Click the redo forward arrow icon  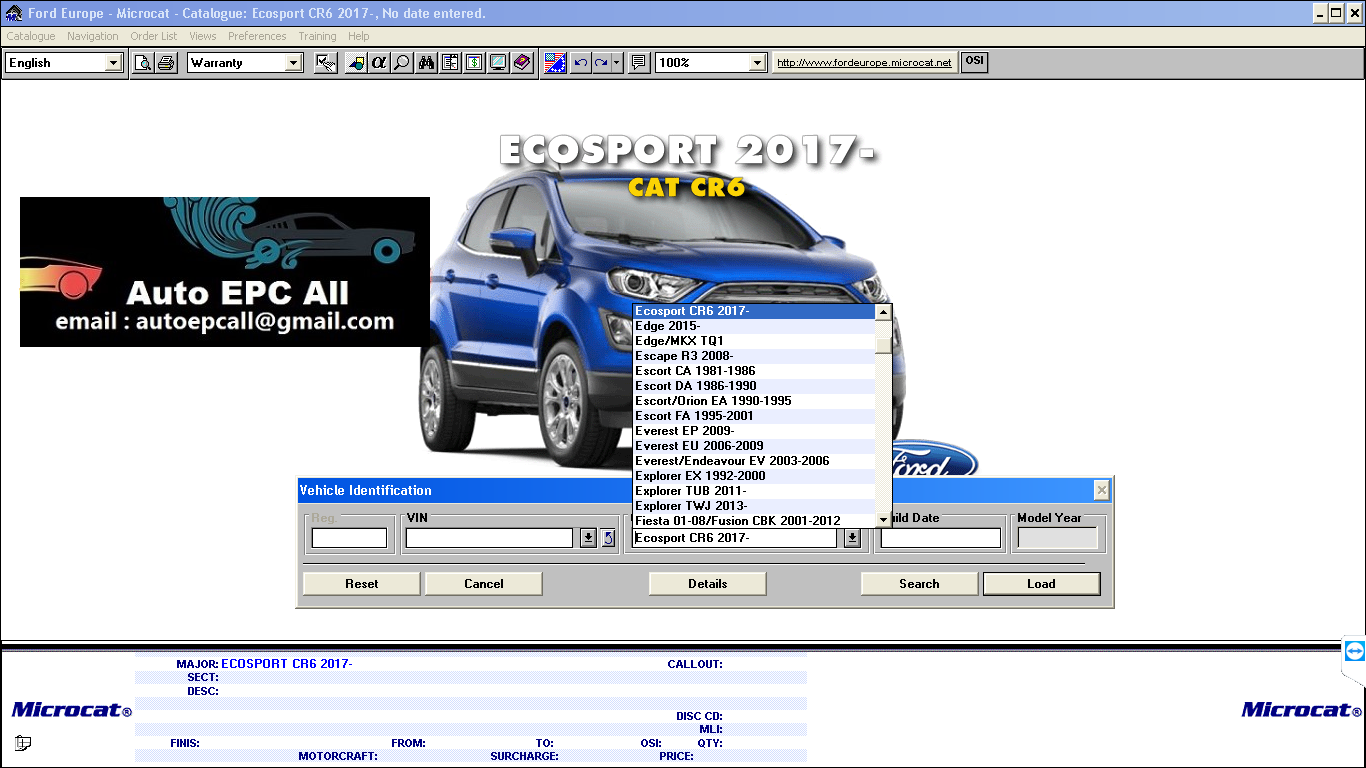click(601, 62)
